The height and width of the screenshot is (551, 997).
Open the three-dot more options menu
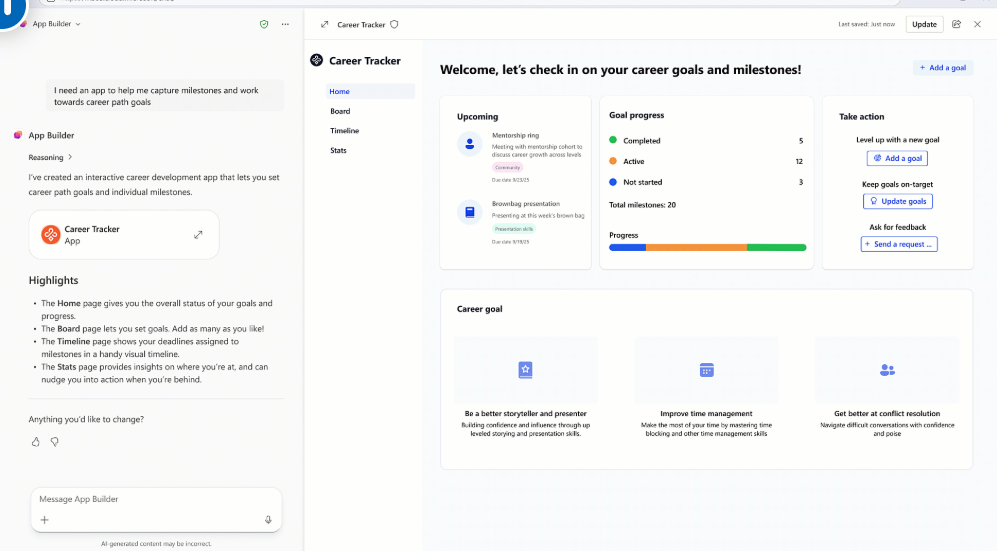pyautogui.click(x=285, y=24)
